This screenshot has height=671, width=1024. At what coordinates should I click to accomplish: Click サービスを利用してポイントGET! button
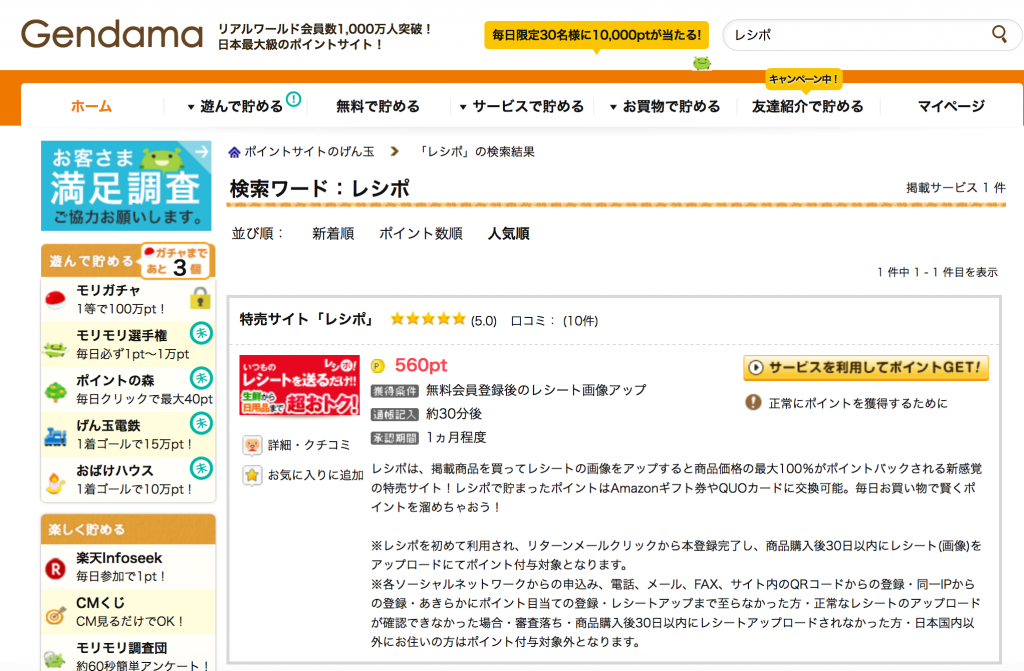(865, 367)
